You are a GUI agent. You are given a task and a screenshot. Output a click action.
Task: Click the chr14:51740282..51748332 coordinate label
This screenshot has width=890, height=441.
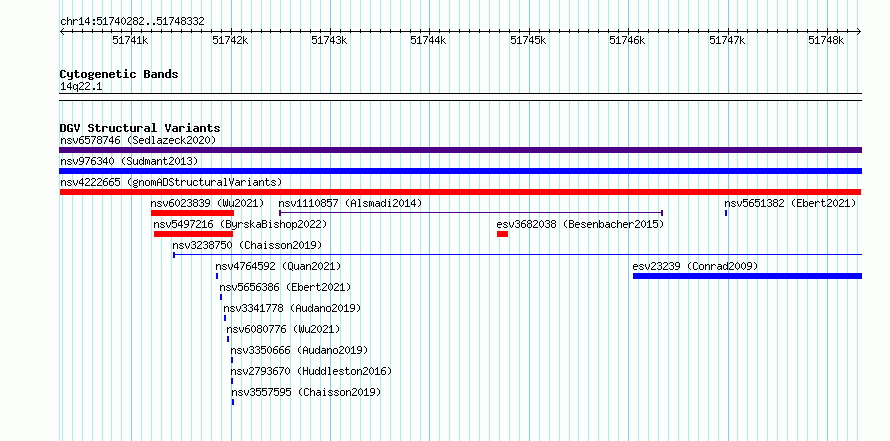click(132, 22)
